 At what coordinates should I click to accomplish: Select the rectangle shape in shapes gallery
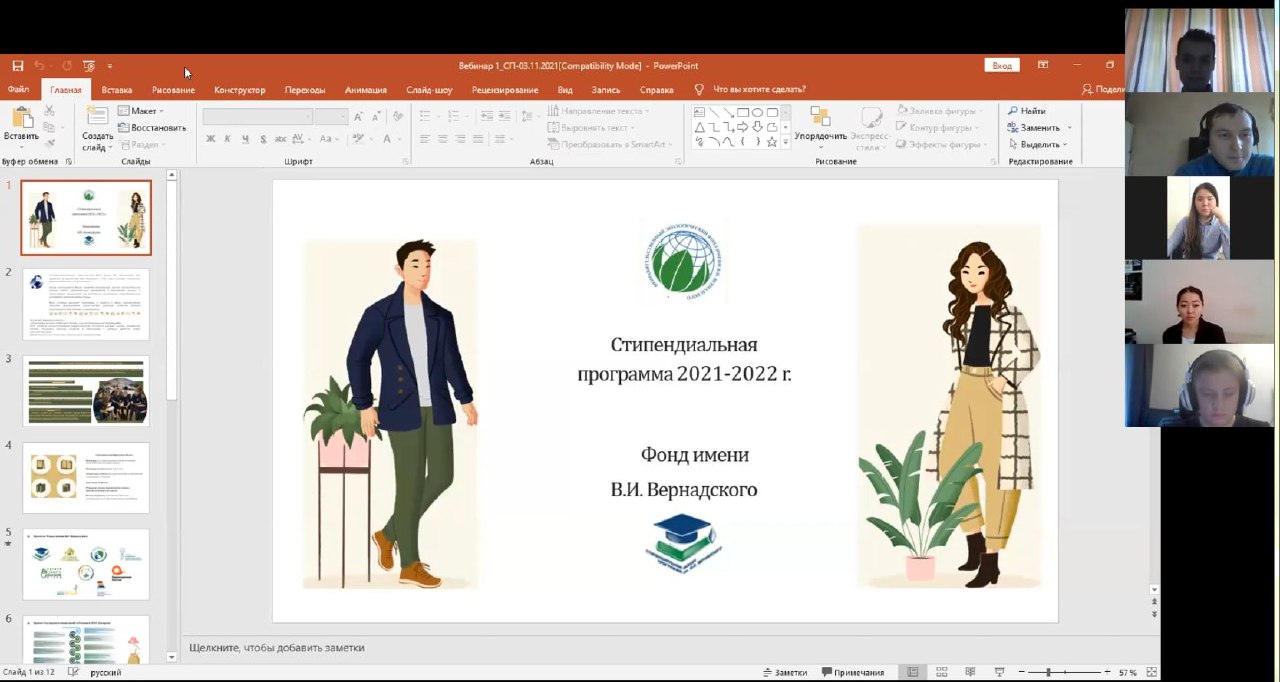743,112
